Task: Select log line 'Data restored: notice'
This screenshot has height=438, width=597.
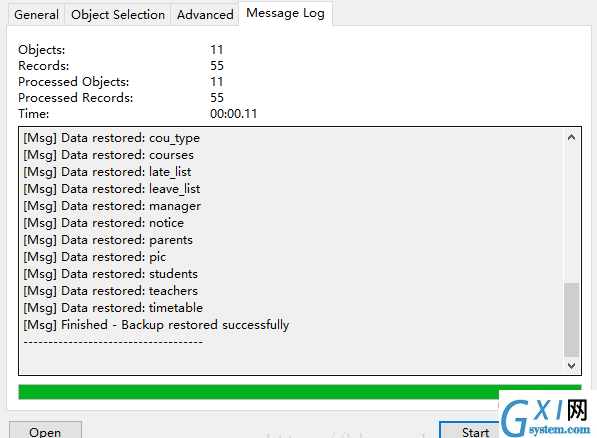Action: point(104,223)
